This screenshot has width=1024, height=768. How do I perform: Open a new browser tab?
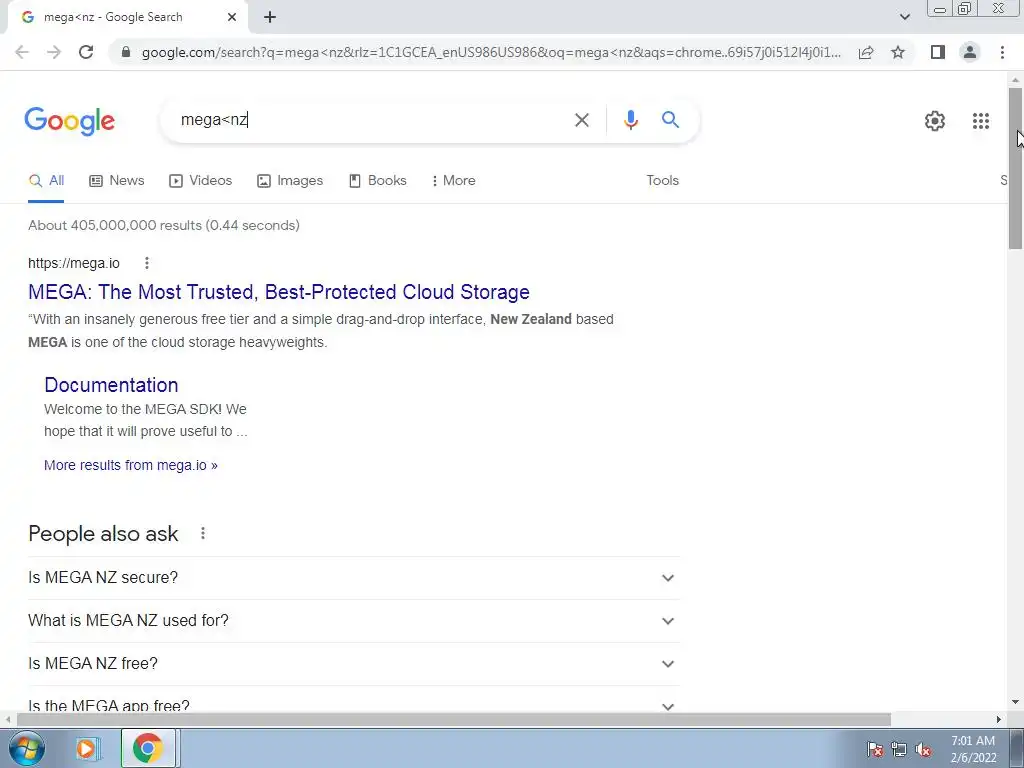coord(270,18)
